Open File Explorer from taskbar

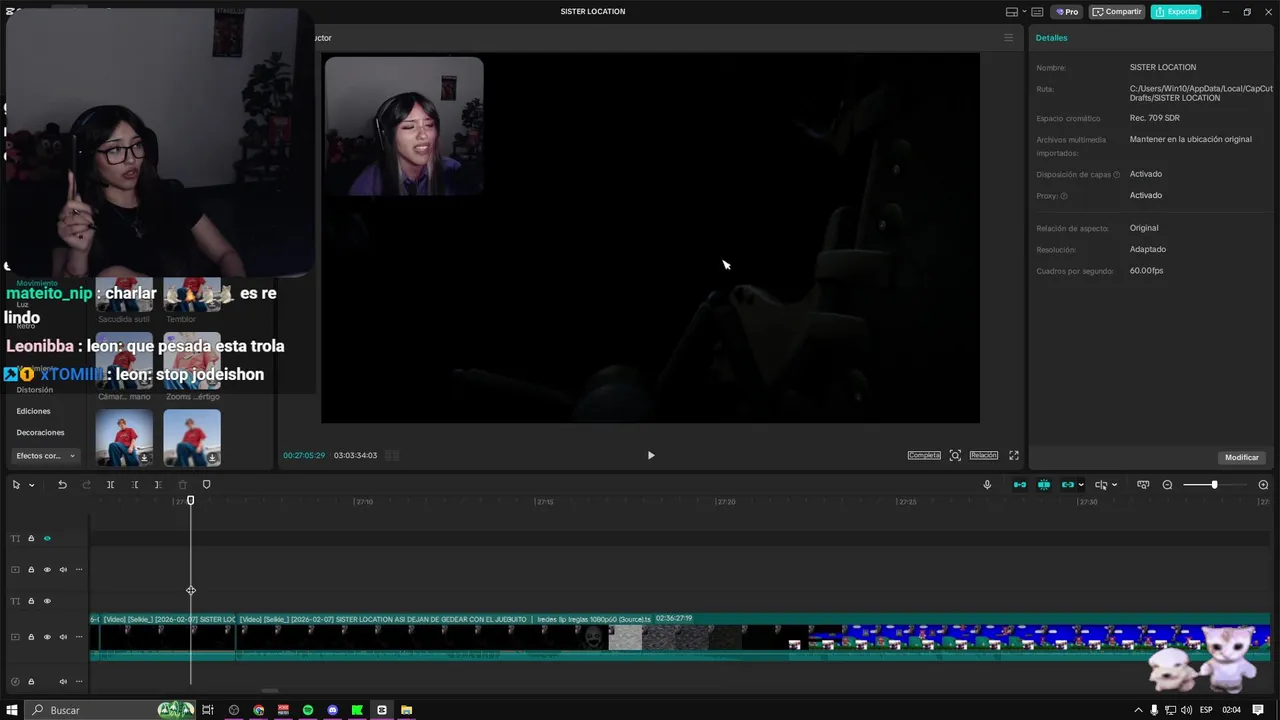[x=406, y=710]
